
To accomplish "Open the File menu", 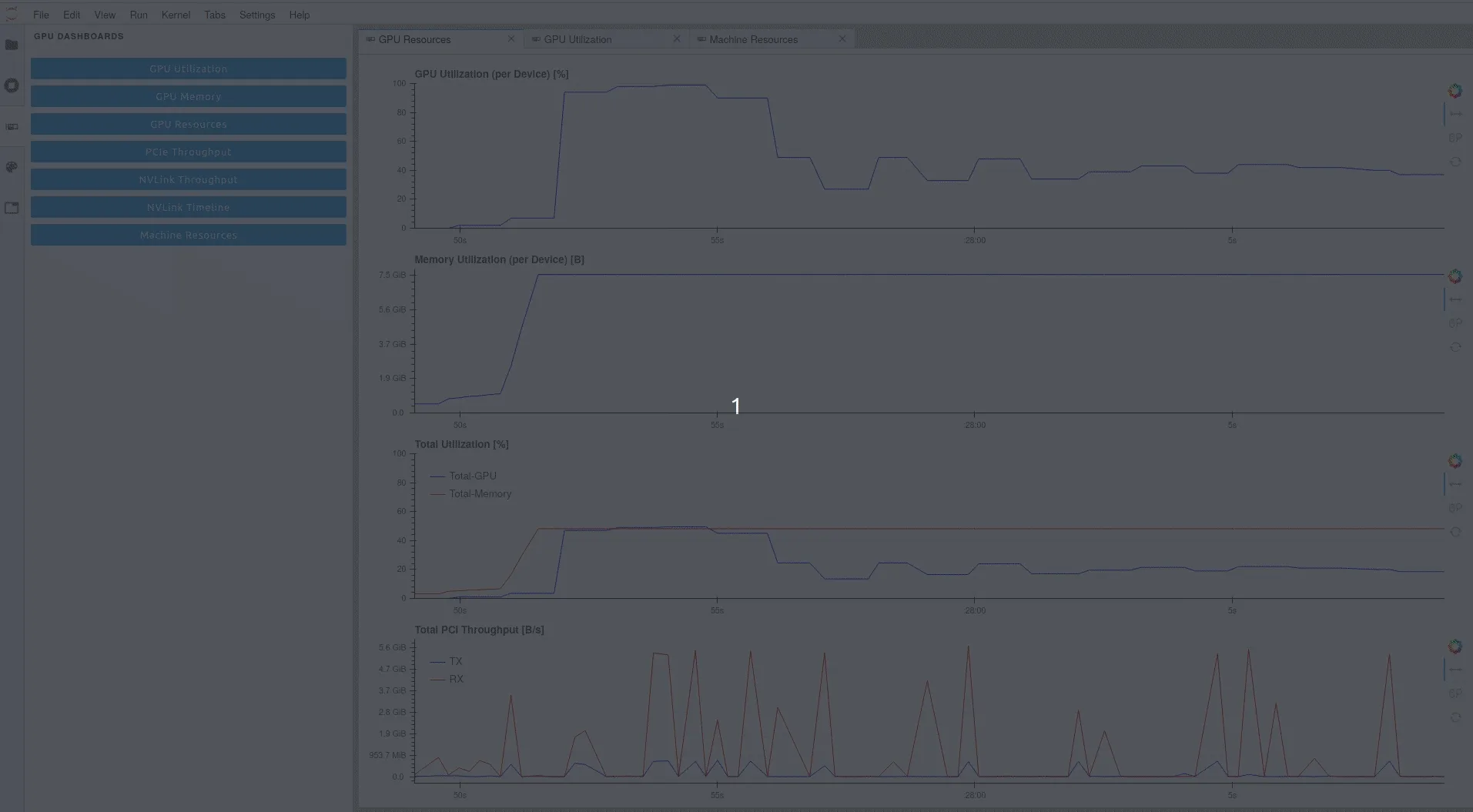I will (x=41, y=15).
